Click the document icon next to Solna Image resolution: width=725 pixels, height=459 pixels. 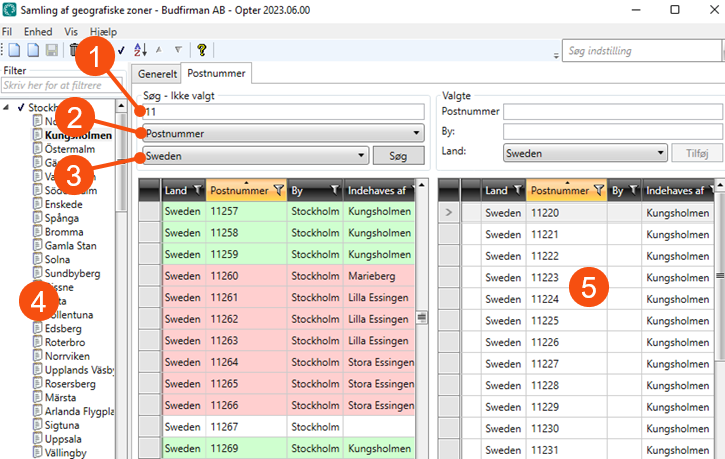(37, 259)
